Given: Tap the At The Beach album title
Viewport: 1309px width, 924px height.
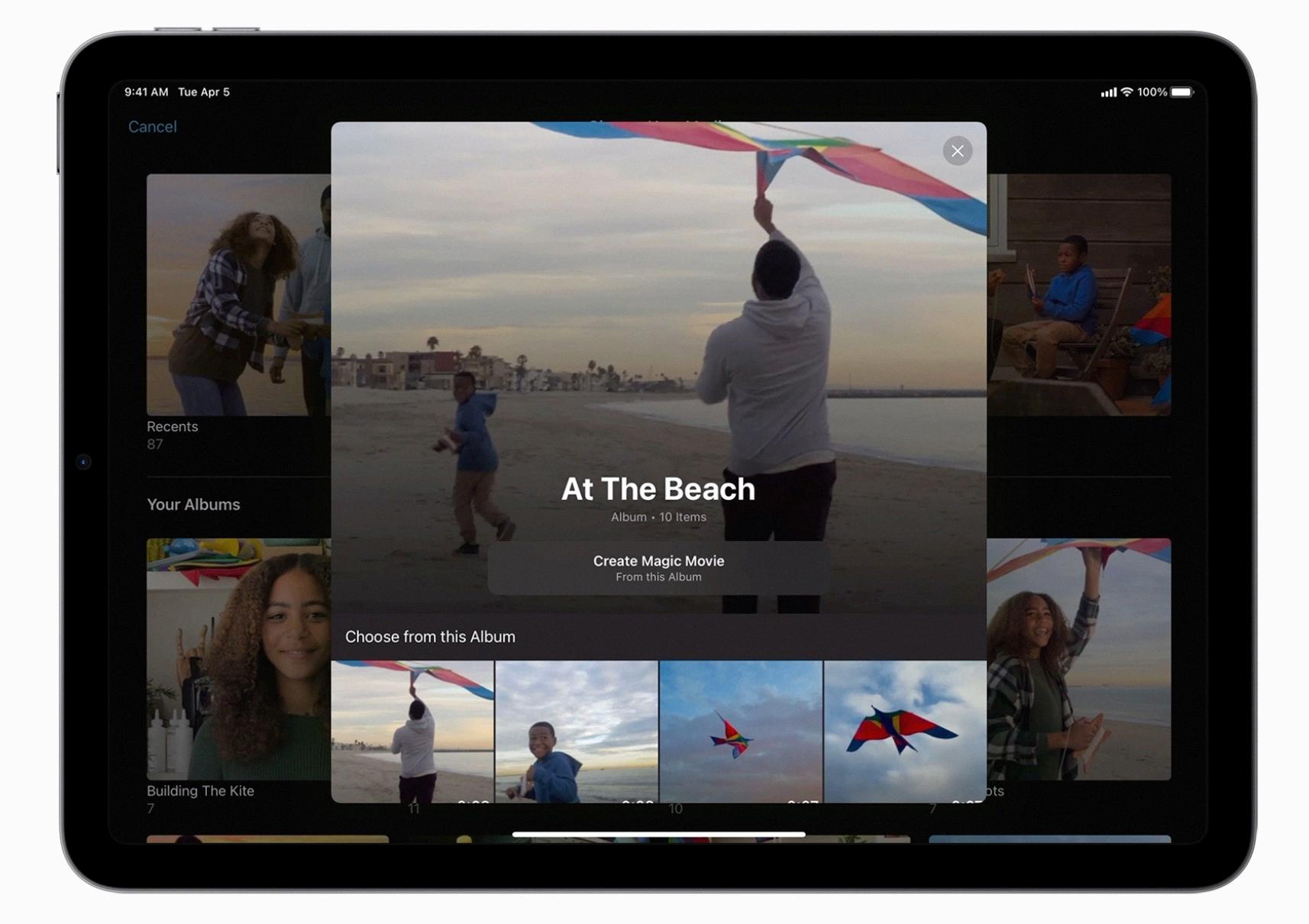Looking at the screenshot, I should (x=658, y=489).
